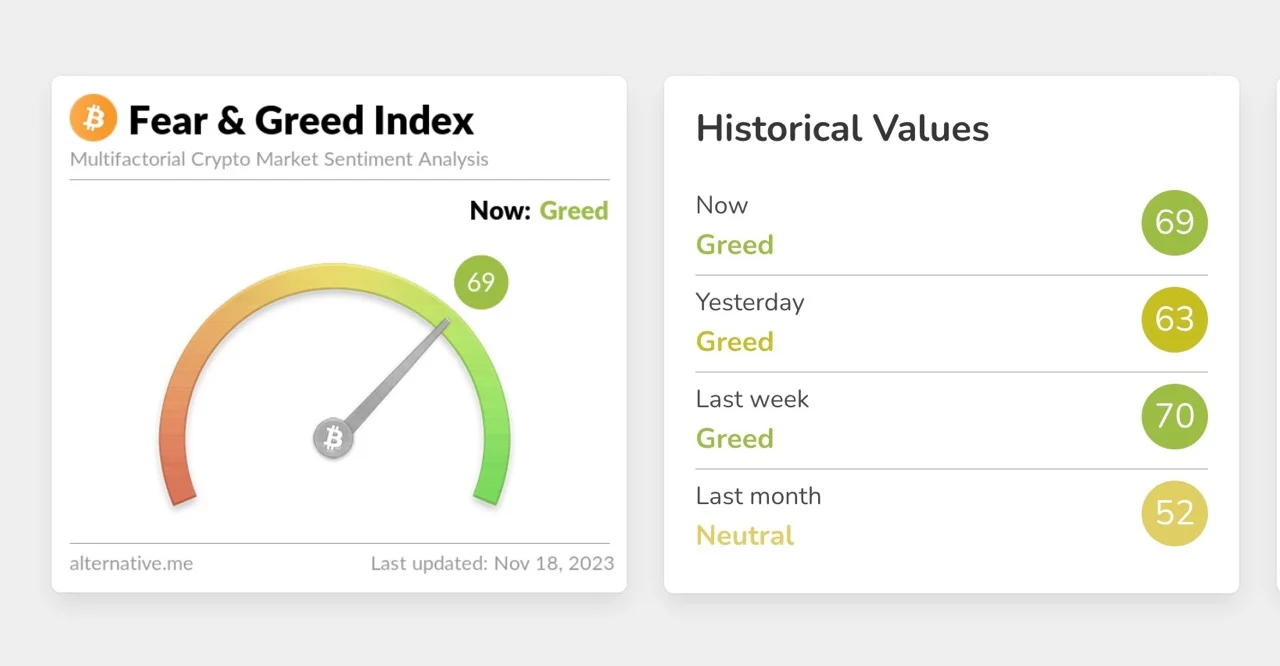Click the gray Bitcoin gauge pivot icon

point(334,438)
